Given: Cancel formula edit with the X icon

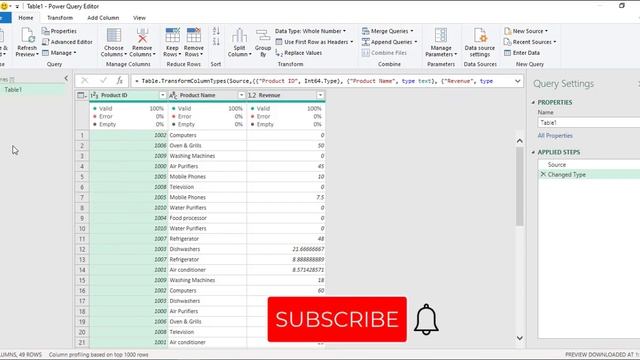Looking at the screenshot, I should (x=84, y=81).
